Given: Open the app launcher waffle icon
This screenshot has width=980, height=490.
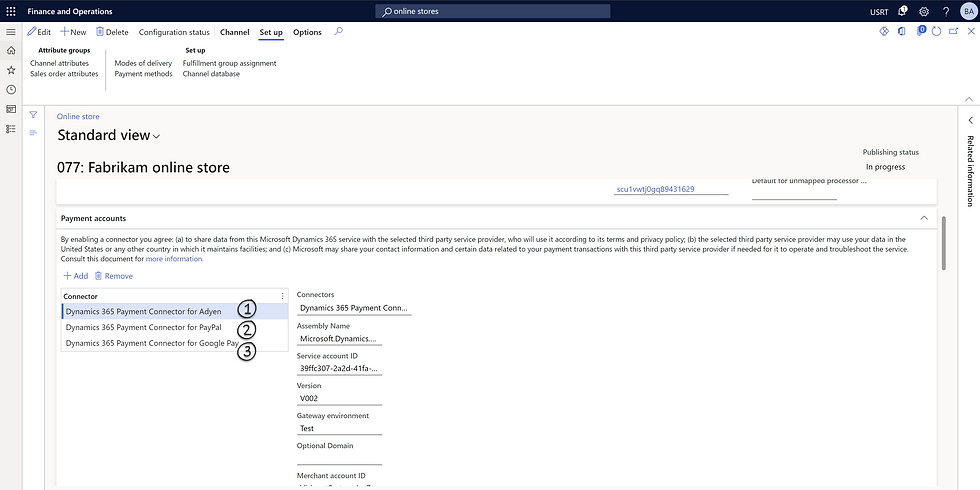Looking at the screenshot, I should [x=11, y=11].
